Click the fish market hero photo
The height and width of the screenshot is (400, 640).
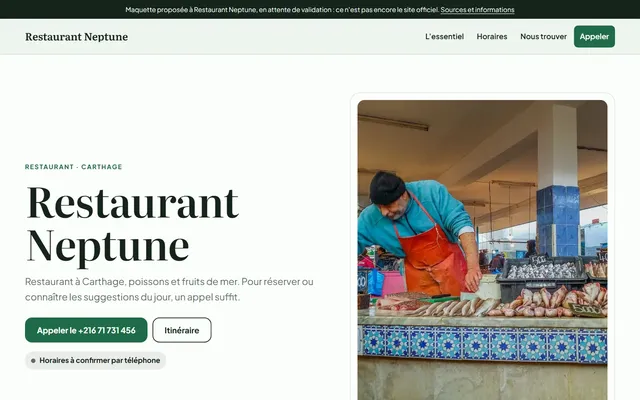[482, 250]
